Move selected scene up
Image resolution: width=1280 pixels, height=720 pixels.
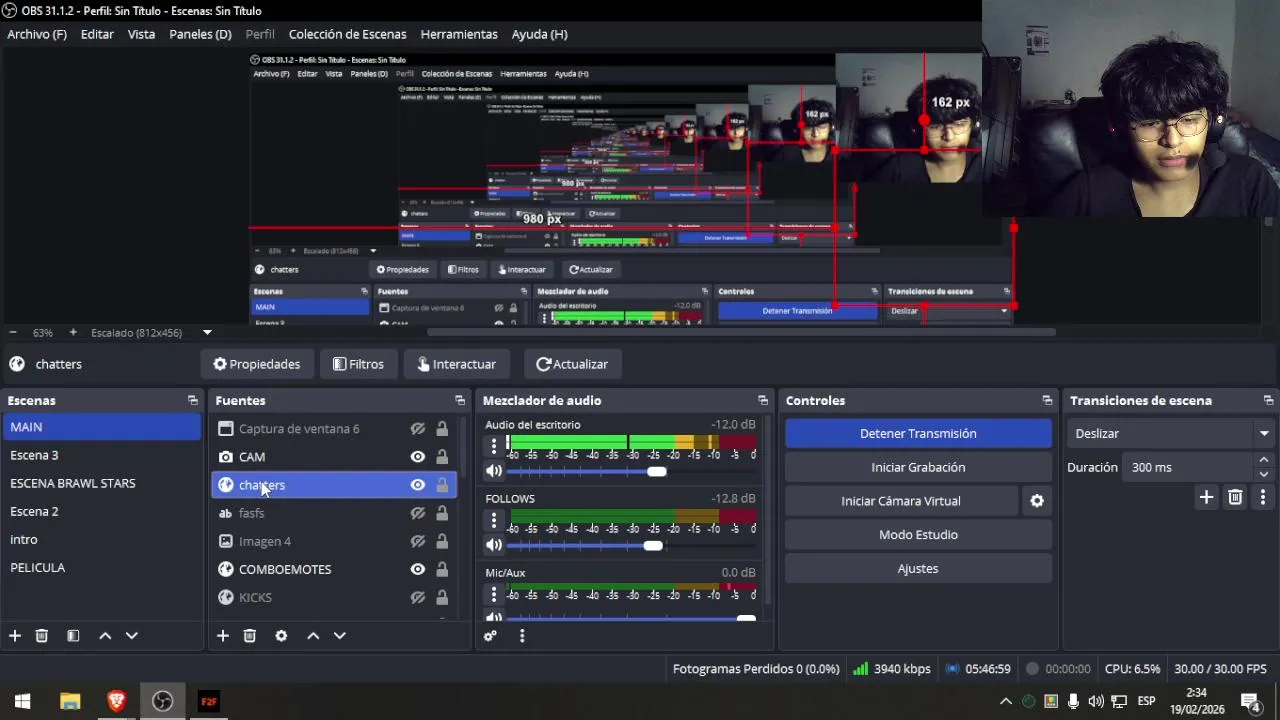point(105,636)
